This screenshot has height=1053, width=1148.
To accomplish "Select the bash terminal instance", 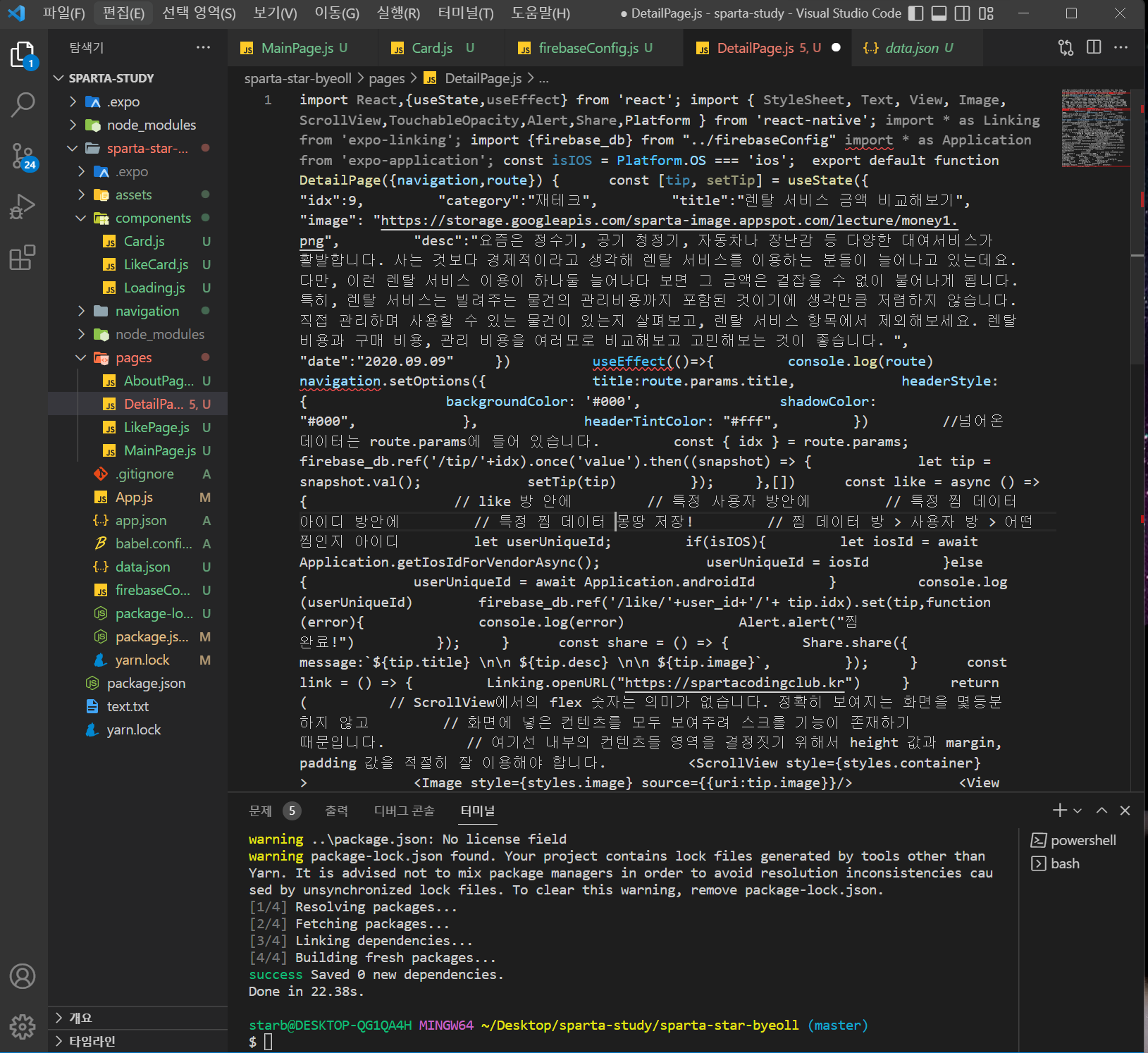I will [1056, 863].
